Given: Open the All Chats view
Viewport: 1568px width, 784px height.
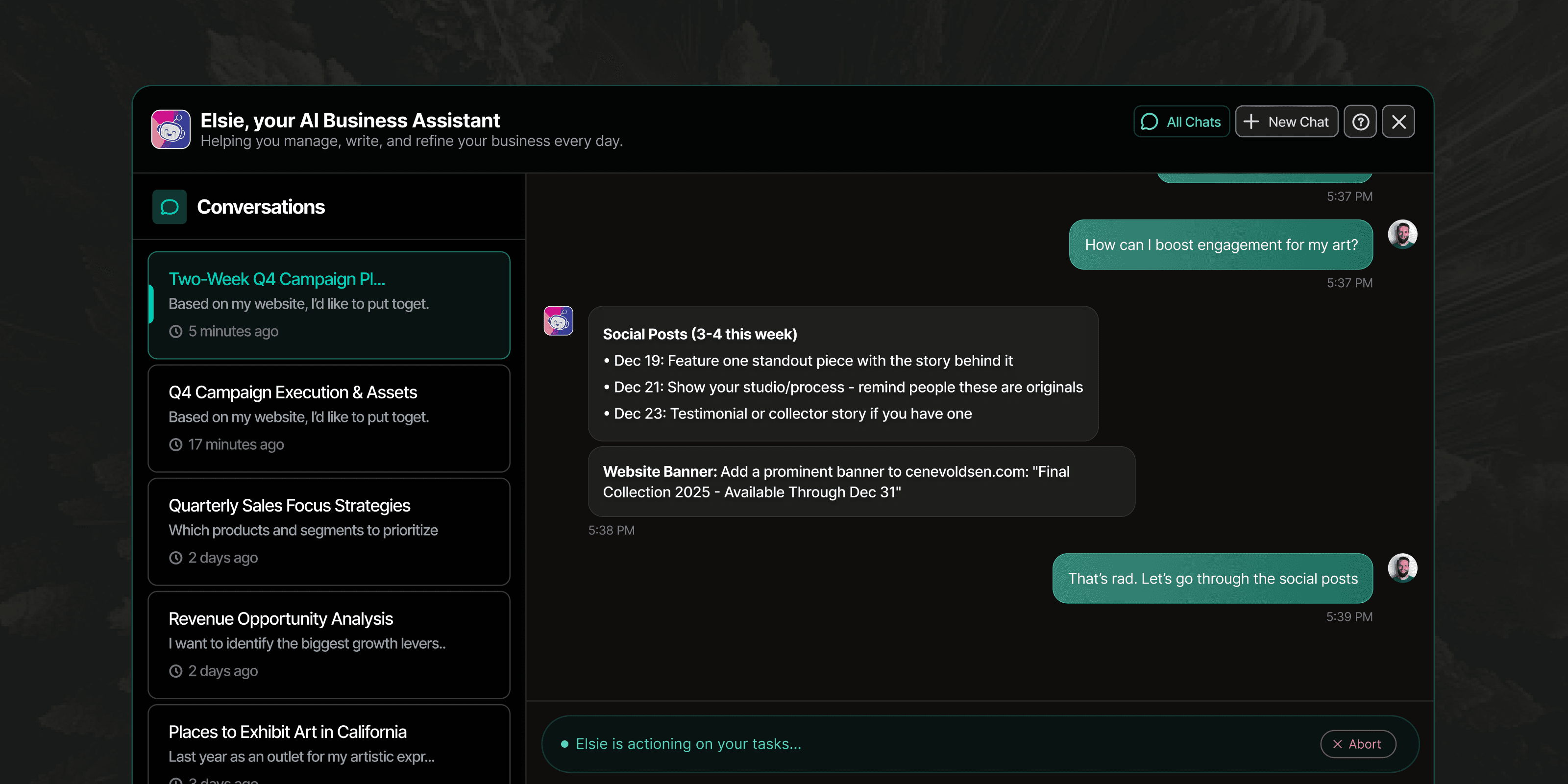Looking at the screenshot, I should [1181, 122].
